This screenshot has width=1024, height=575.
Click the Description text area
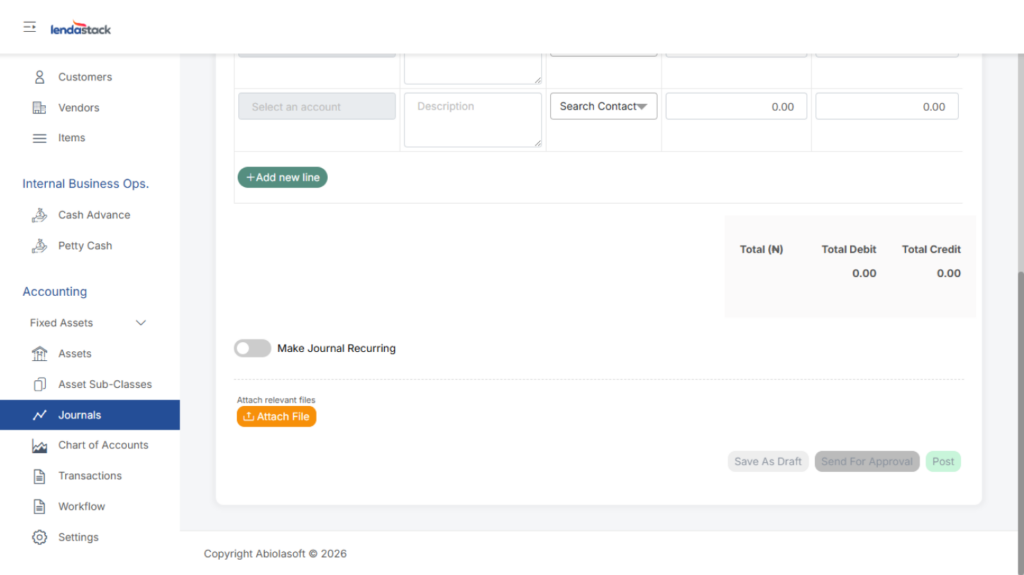point(472,120)
